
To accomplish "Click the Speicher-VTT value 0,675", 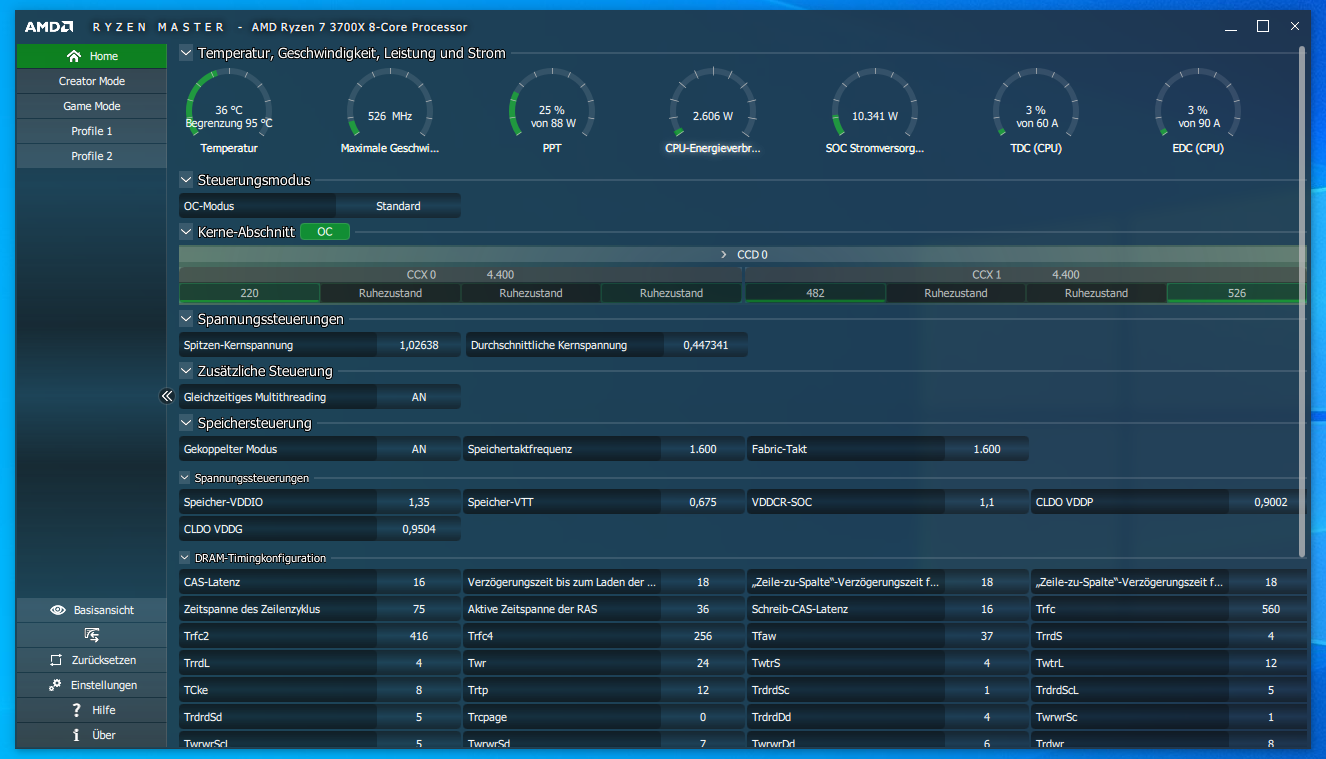I will 703,502.
